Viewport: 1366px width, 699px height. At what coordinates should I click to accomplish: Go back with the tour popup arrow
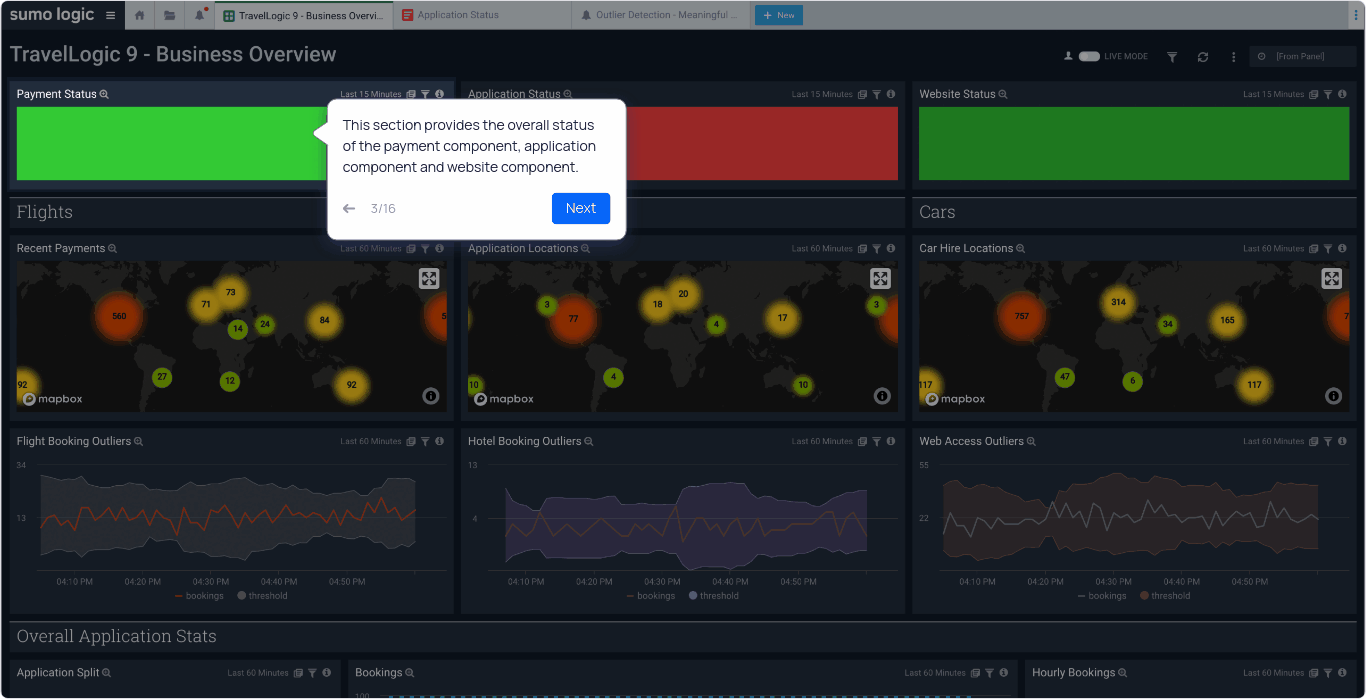[349, 209]
